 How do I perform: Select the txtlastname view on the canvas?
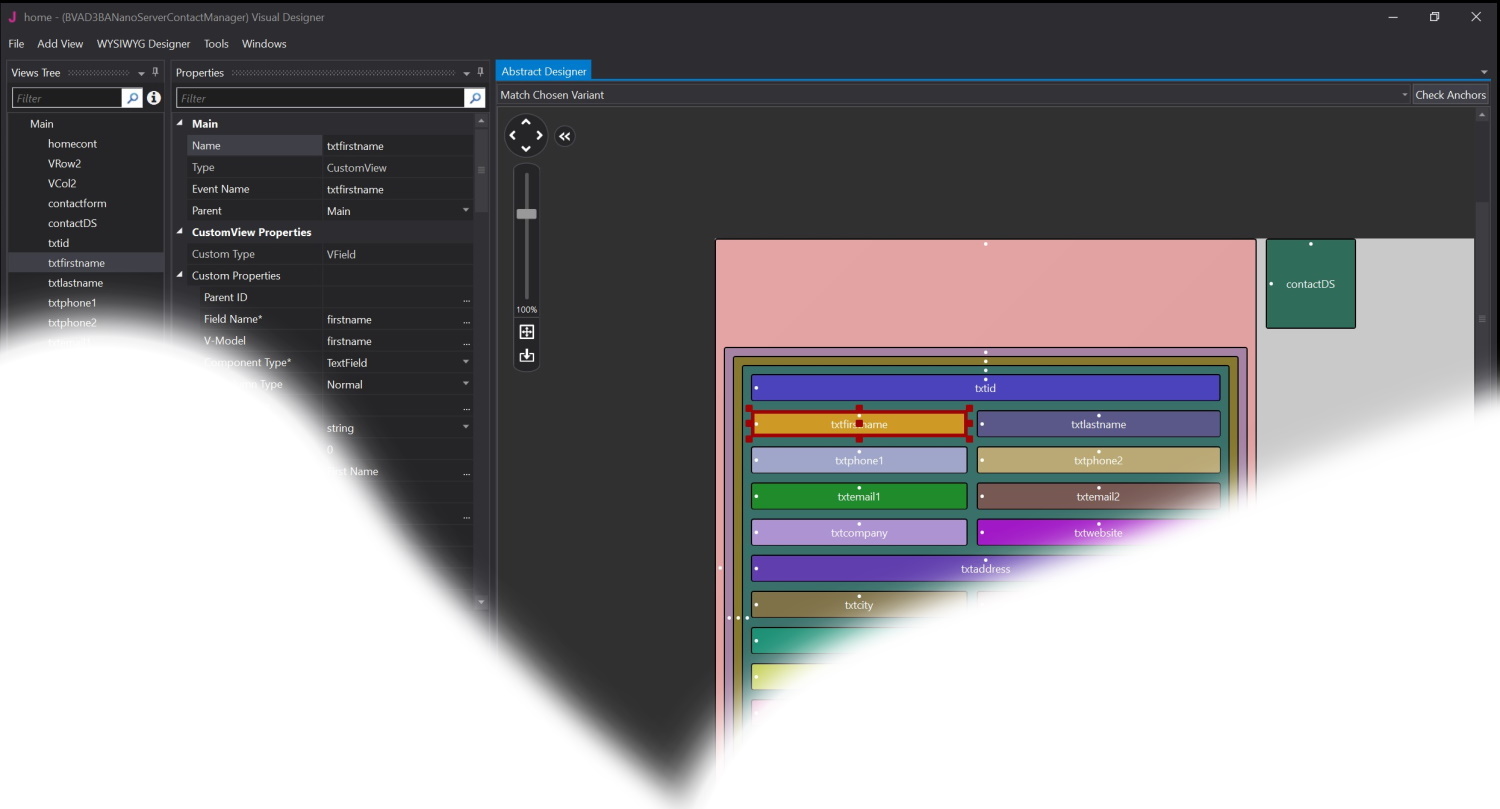pyautogui.click(x=1098, y=424)
